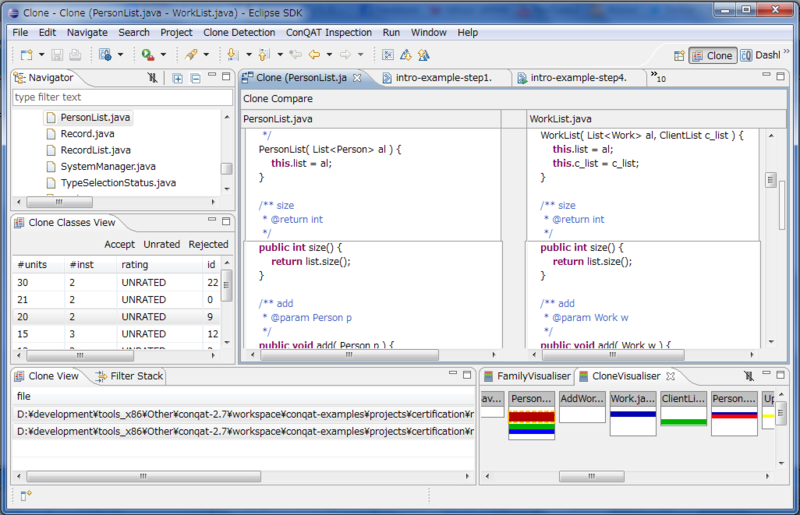Image resolution: width=800 pixels, height=515 pixels.
Task: Maximize the Clone Classes View panel
Action: 226,221
